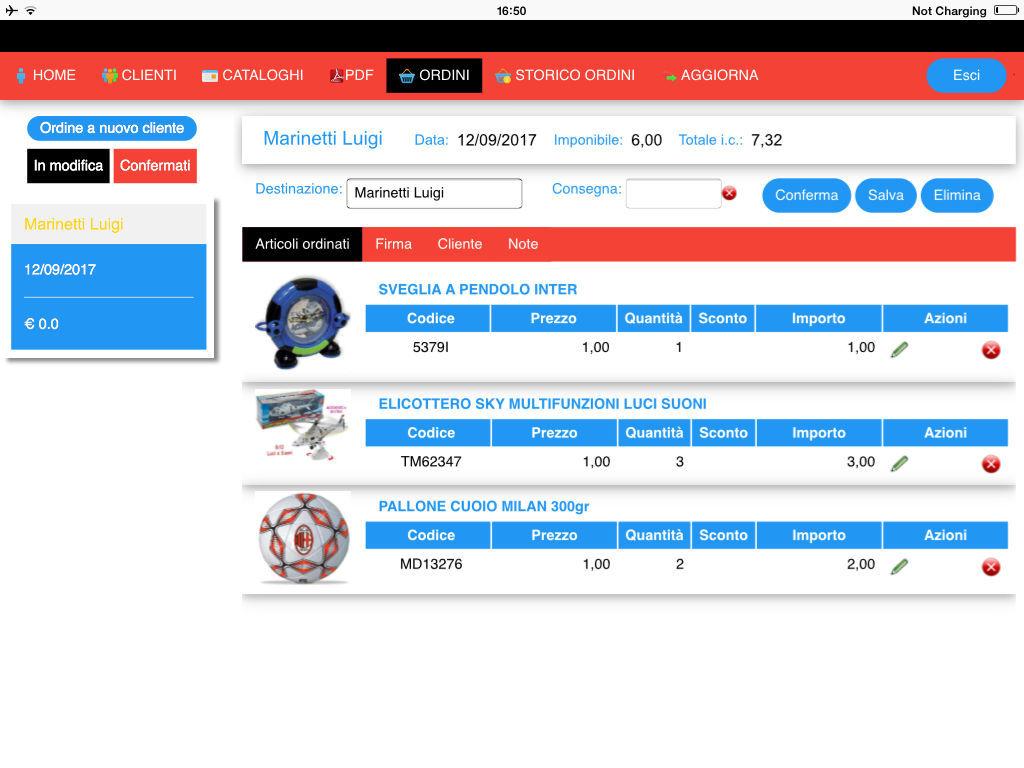Image resolution: width=1024 pixels, height=768 pixels.
Task: Click the AGGIORNA green arrow icon
Action: [671, 77]
